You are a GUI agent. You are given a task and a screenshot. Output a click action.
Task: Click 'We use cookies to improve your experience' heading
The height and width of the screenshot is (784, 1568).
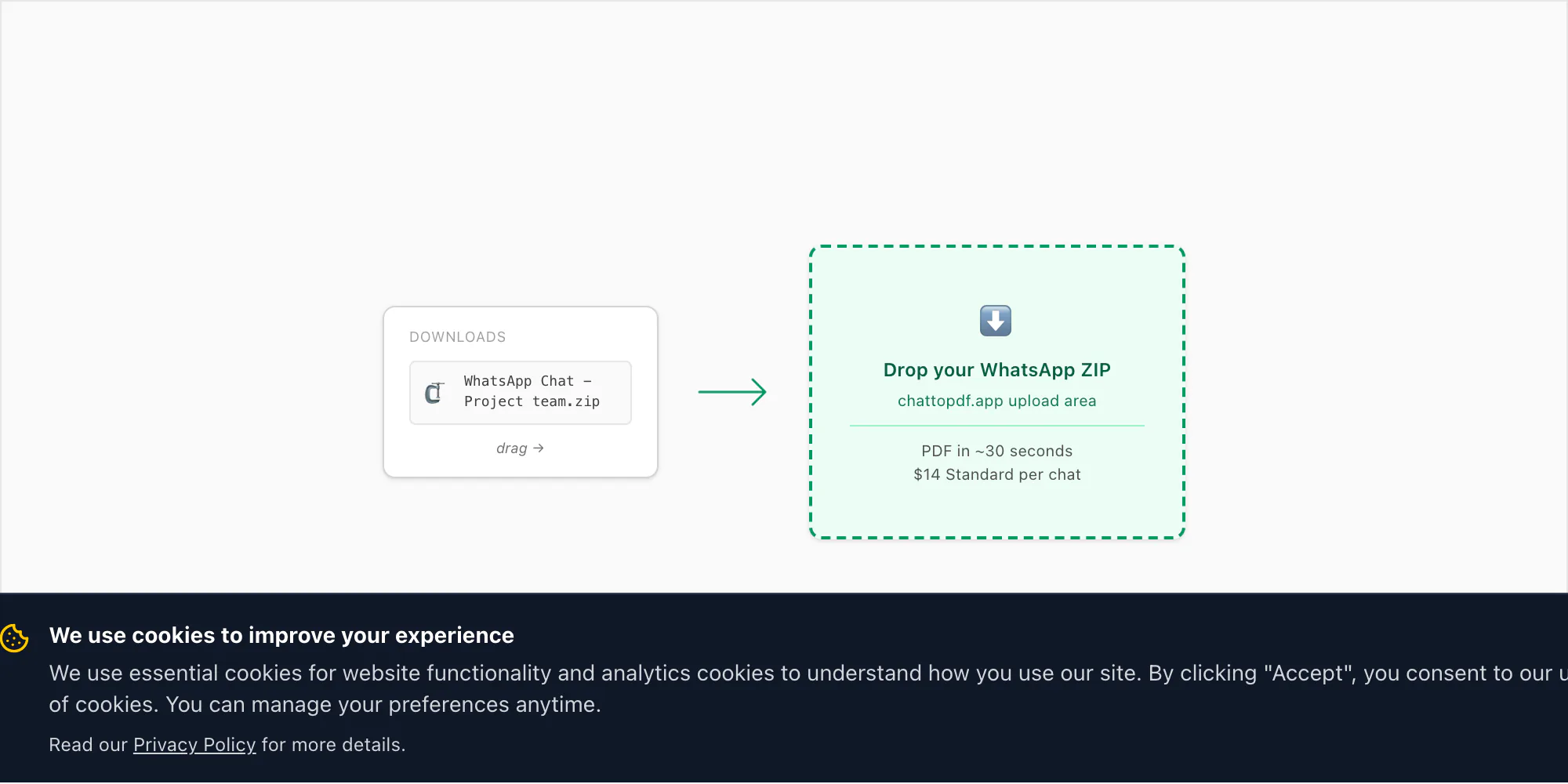(281, 635)
